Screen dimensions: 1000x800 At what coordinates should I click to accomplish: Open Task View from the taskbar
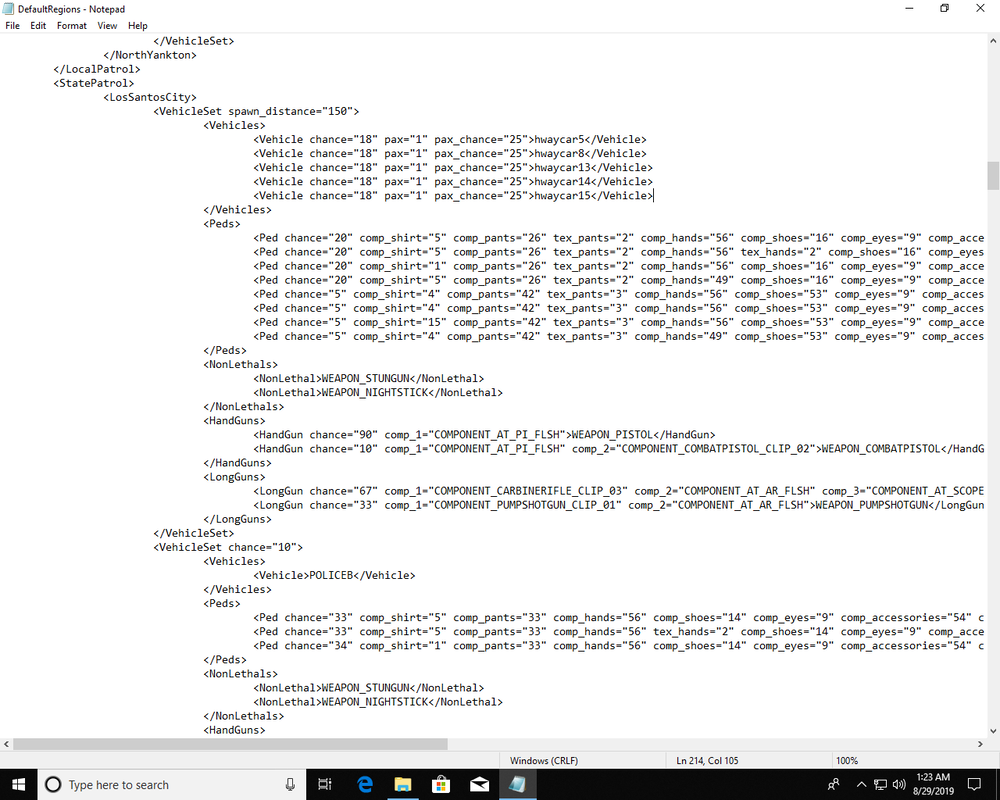[x=324, y=784]
